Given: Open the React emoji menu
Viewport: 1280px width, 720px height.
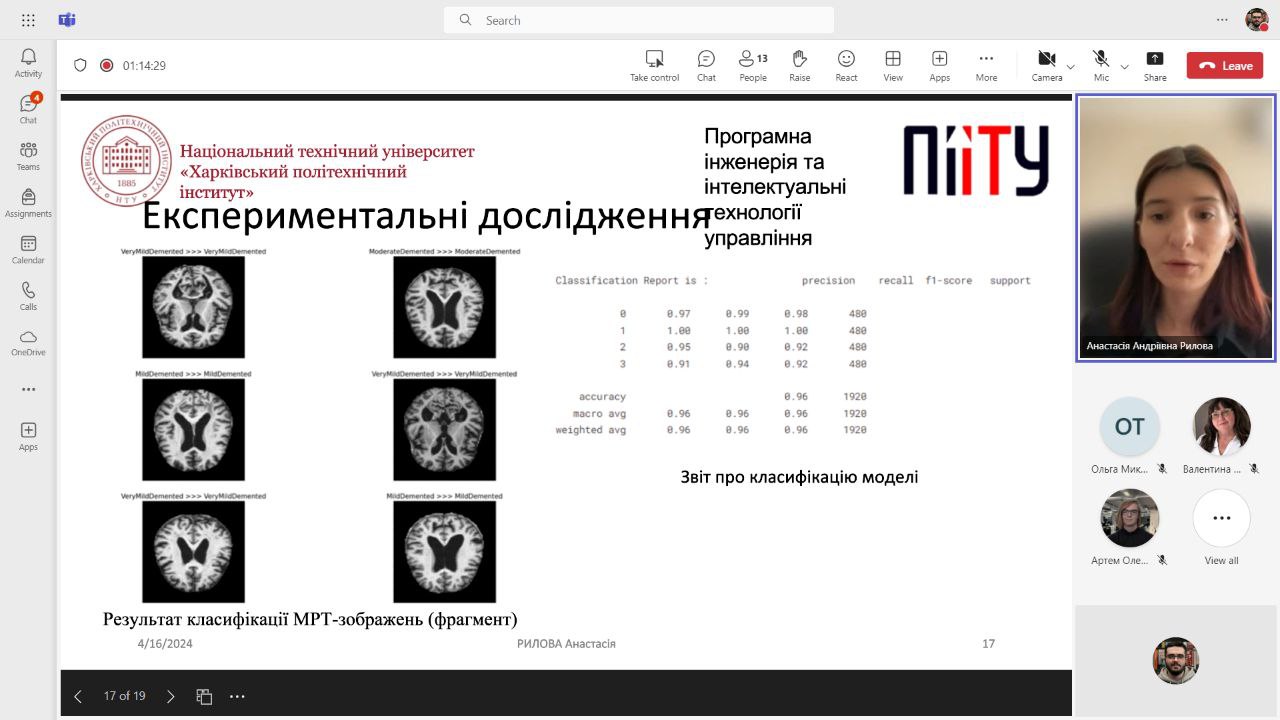Looking at the screenshot, I should [846, 65].
